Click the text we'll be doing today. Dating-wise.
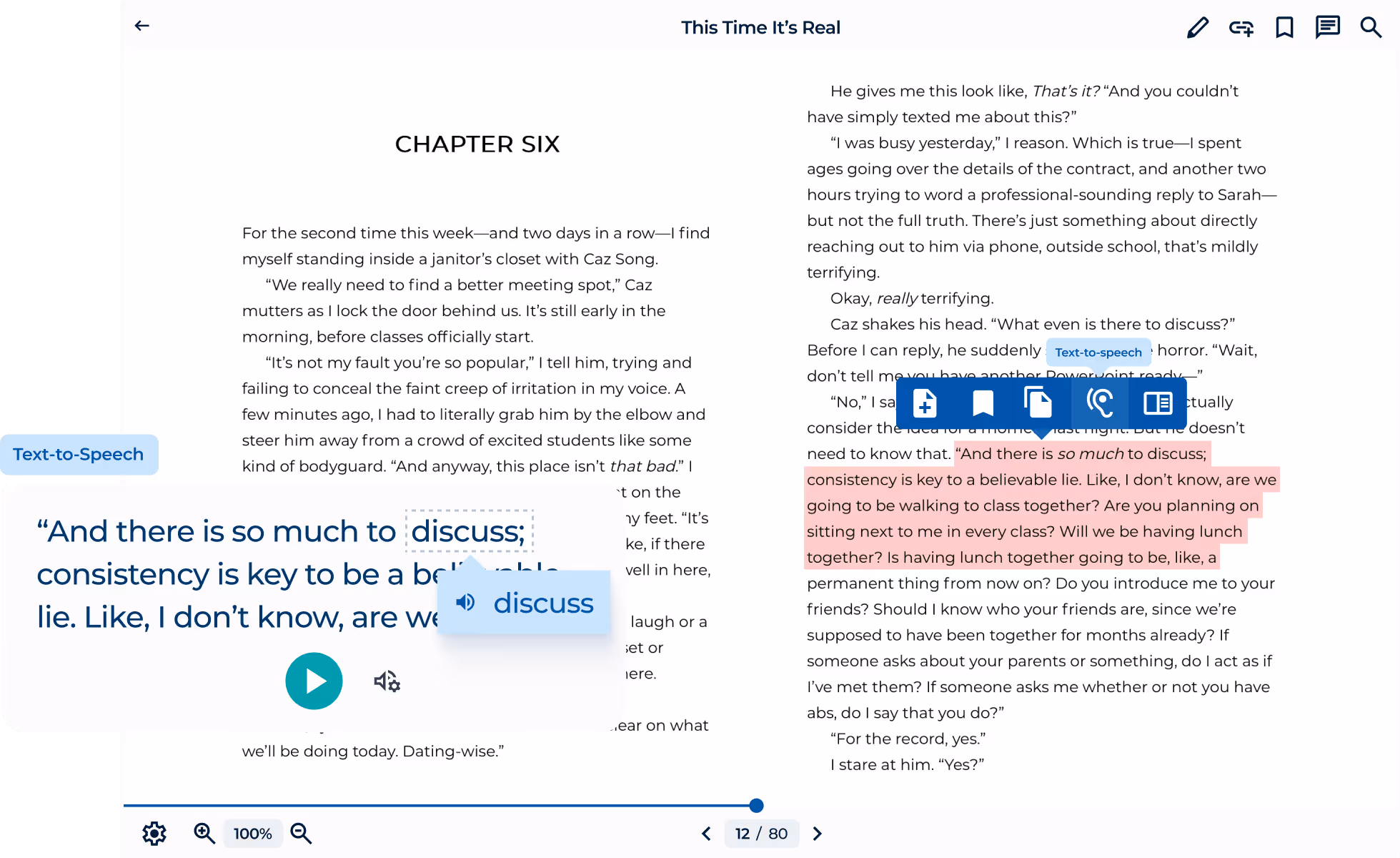The height and width of the screenshot is (858, 1400). point(373,751)
